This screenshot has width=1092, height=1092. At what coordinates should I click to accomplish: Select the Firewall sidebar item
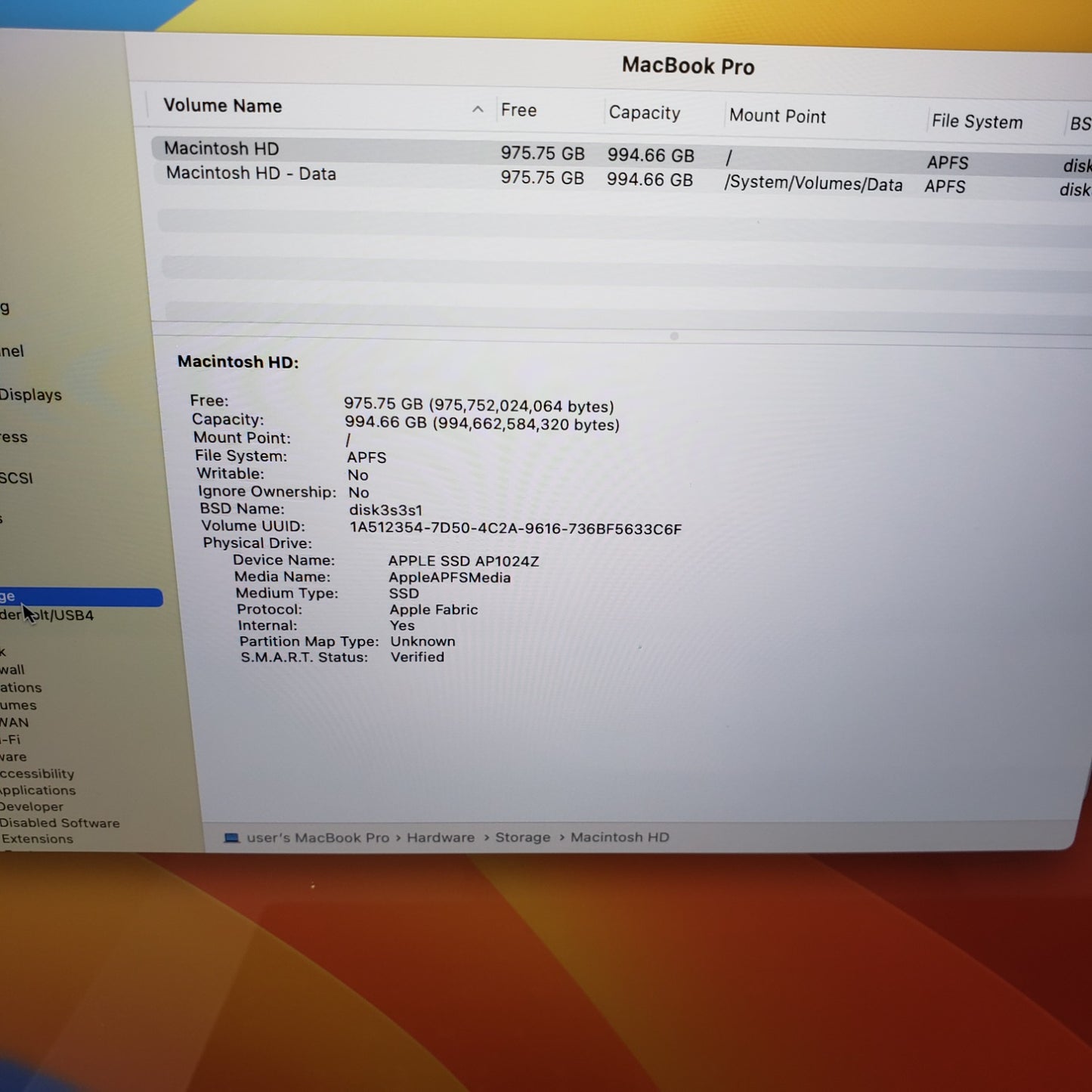(x=12, y=670)
